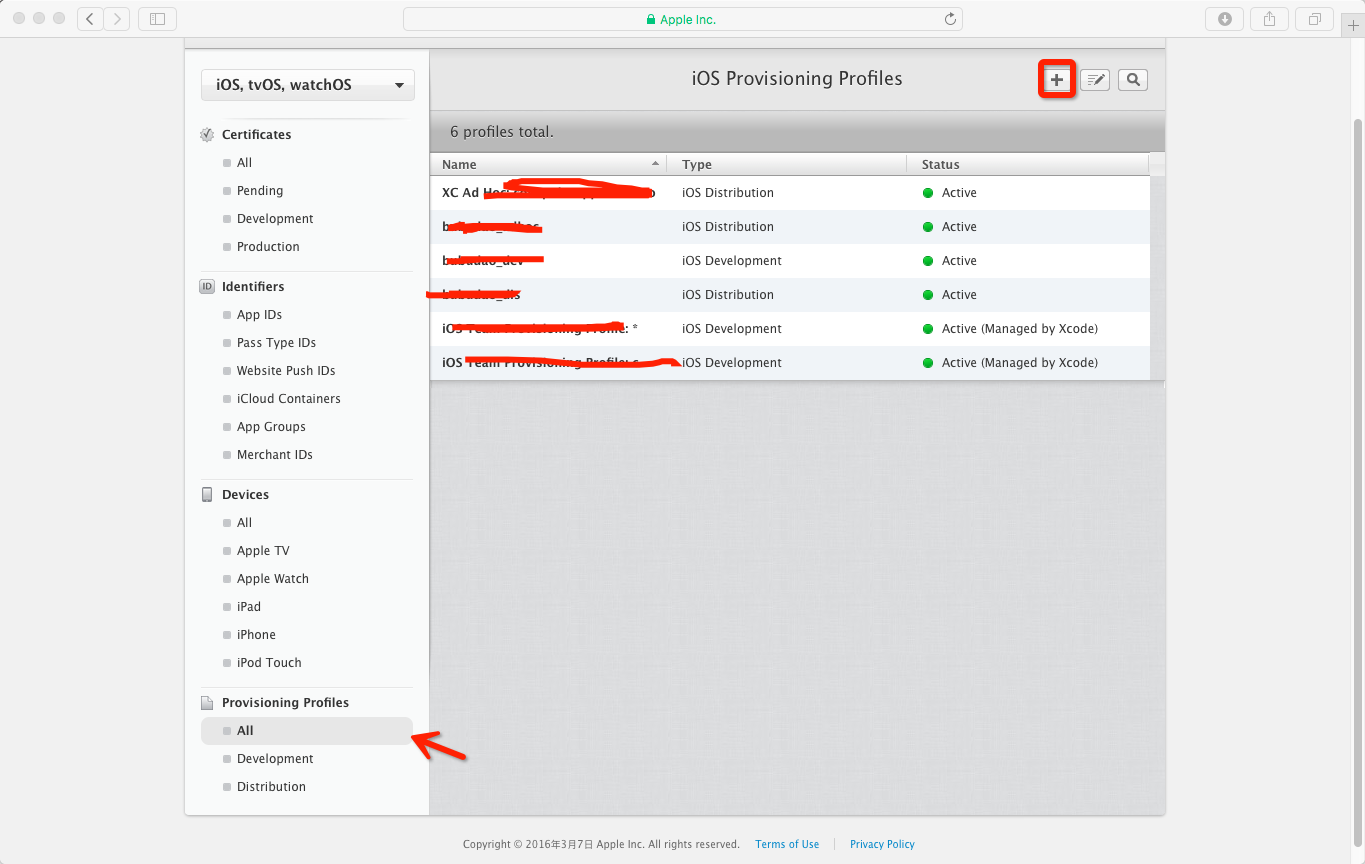The width and height of the screenshot is (1365, 864).
Task: Open Development provisioning profiles
Action: click(x=275, y=759)
